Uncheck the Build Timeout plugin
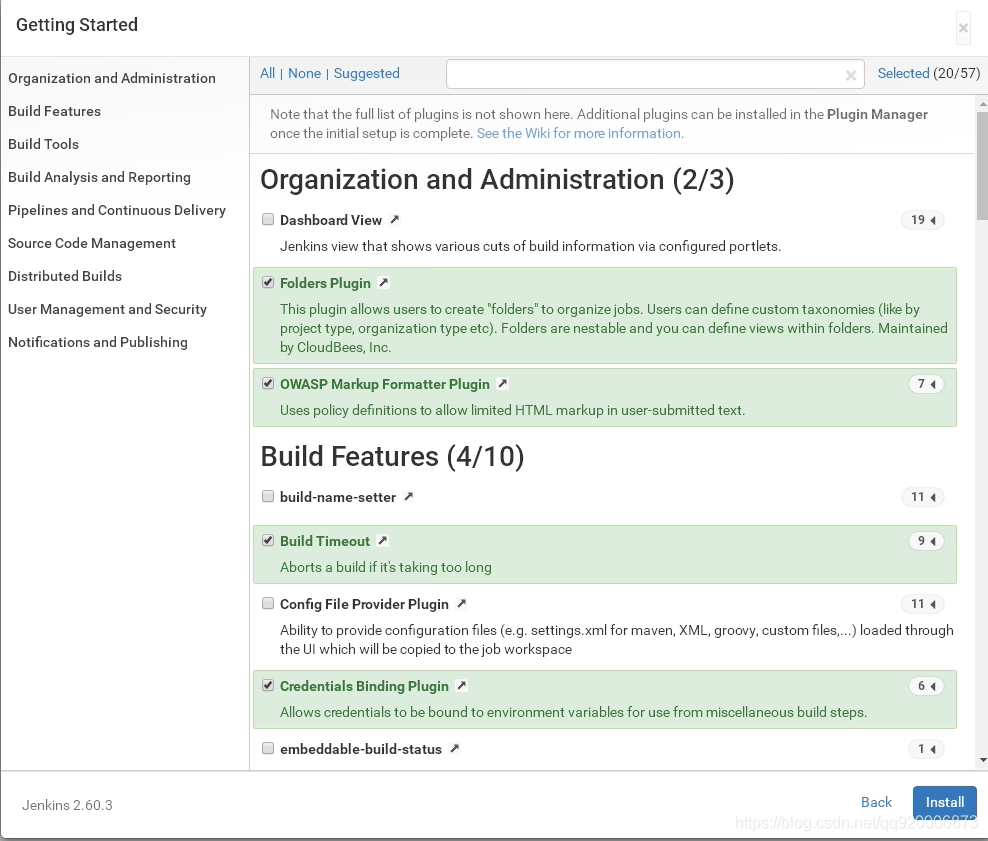Image resolution: width=988 pixels, height=841 pixels. (268, 540)
